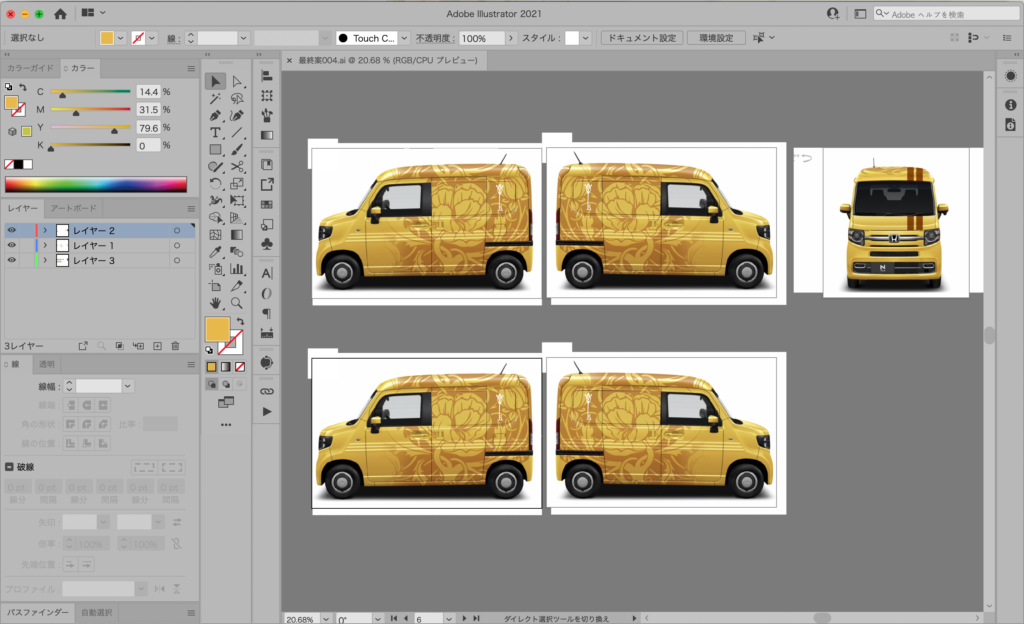Image resolution: width=1024 pixels, height=624 pixels.
Task: Open the Touch C... brush dropdown
Action: [404, 38]
